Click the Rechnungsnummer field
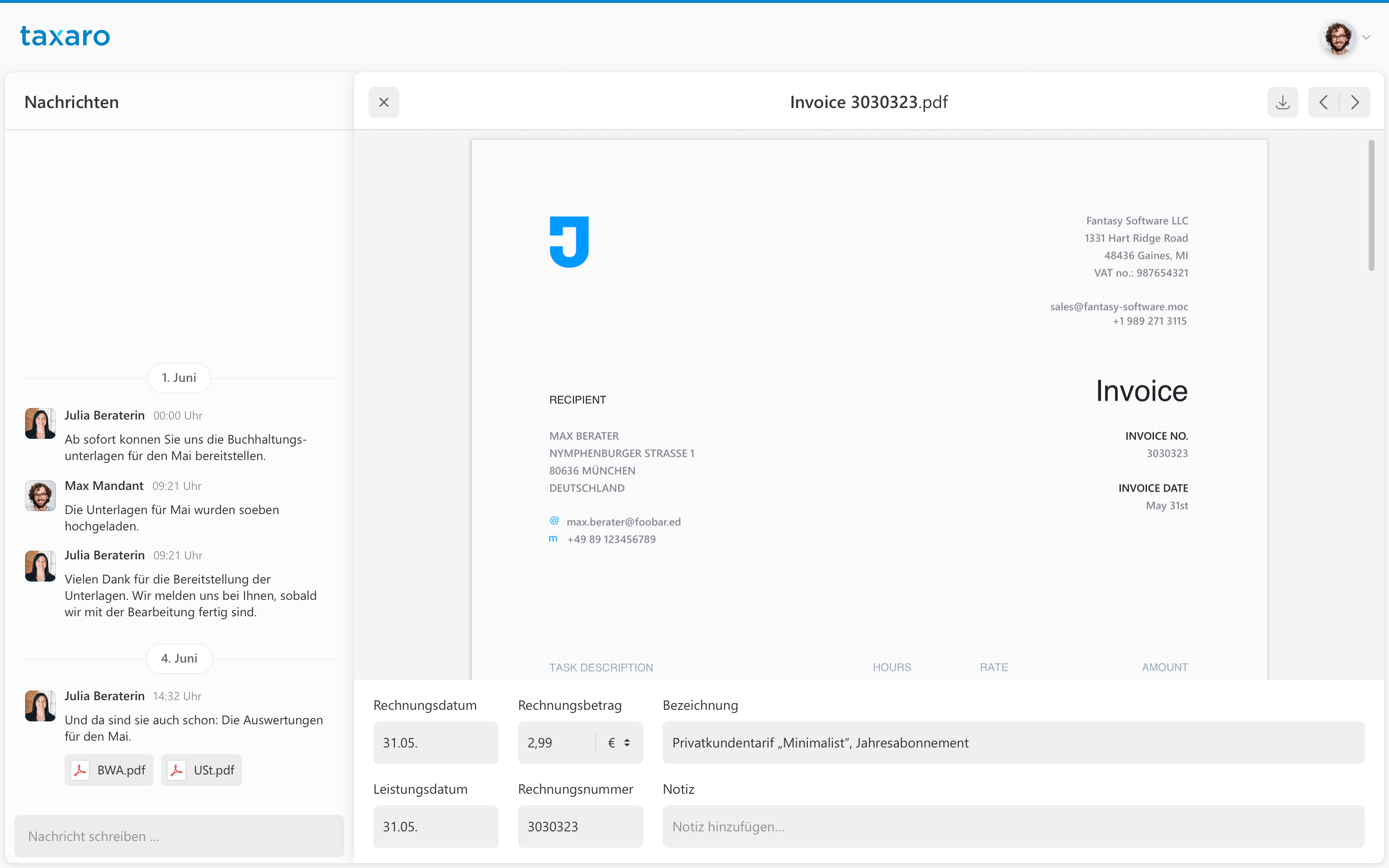The image size is (1389, 868). (x=580, y=827)
